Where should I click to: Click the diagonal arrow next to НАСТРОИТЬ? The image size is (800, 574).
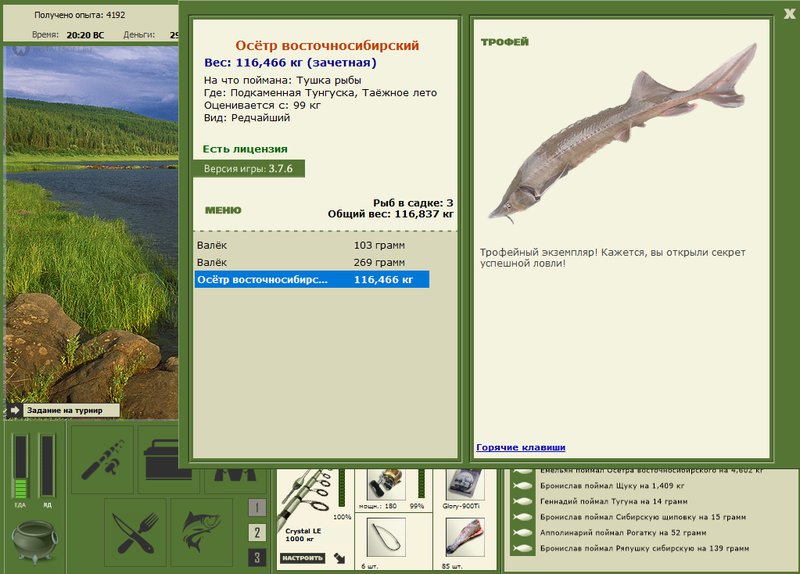point(340,558)
